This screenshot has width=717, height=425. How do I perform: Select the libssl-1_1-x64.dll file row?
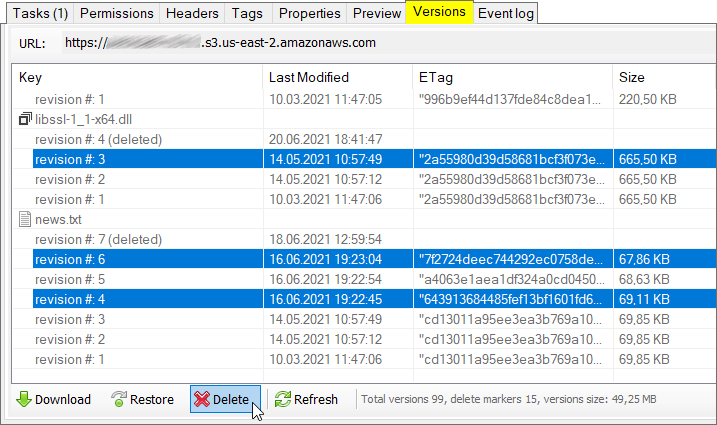364,119
